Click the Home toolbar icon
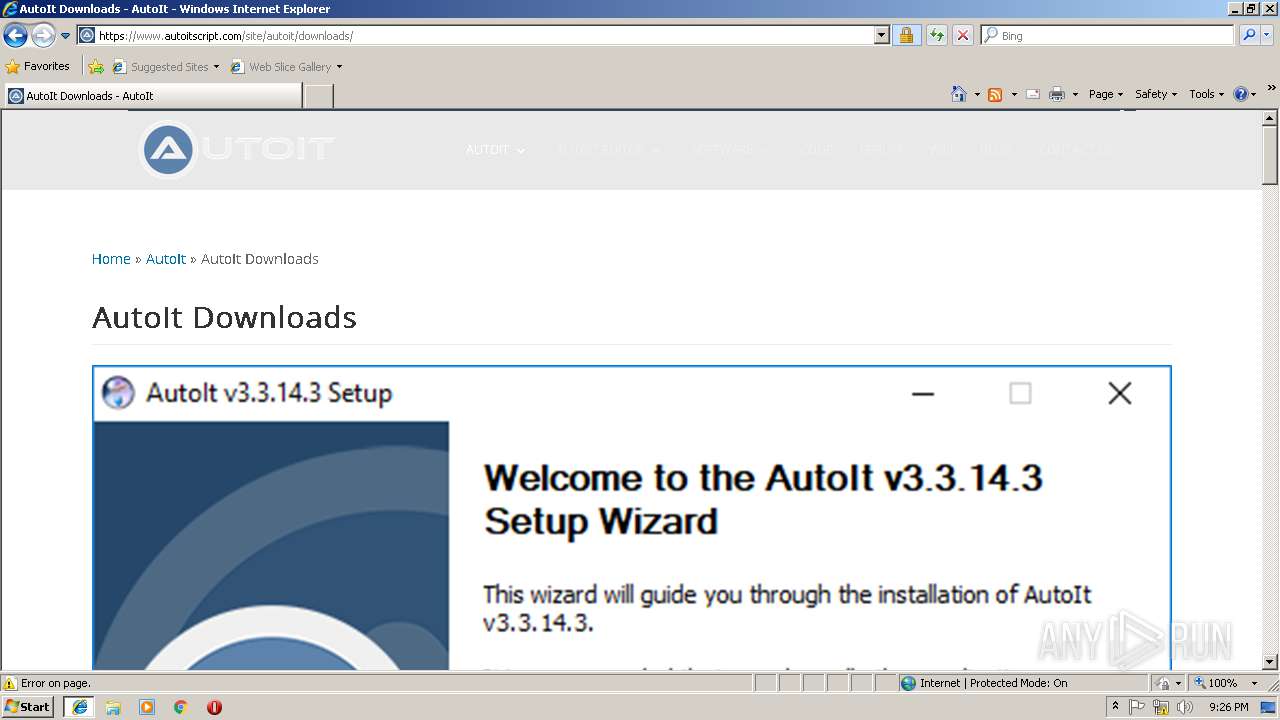This screenshot has height=720, width=1280. coord(959,94)
